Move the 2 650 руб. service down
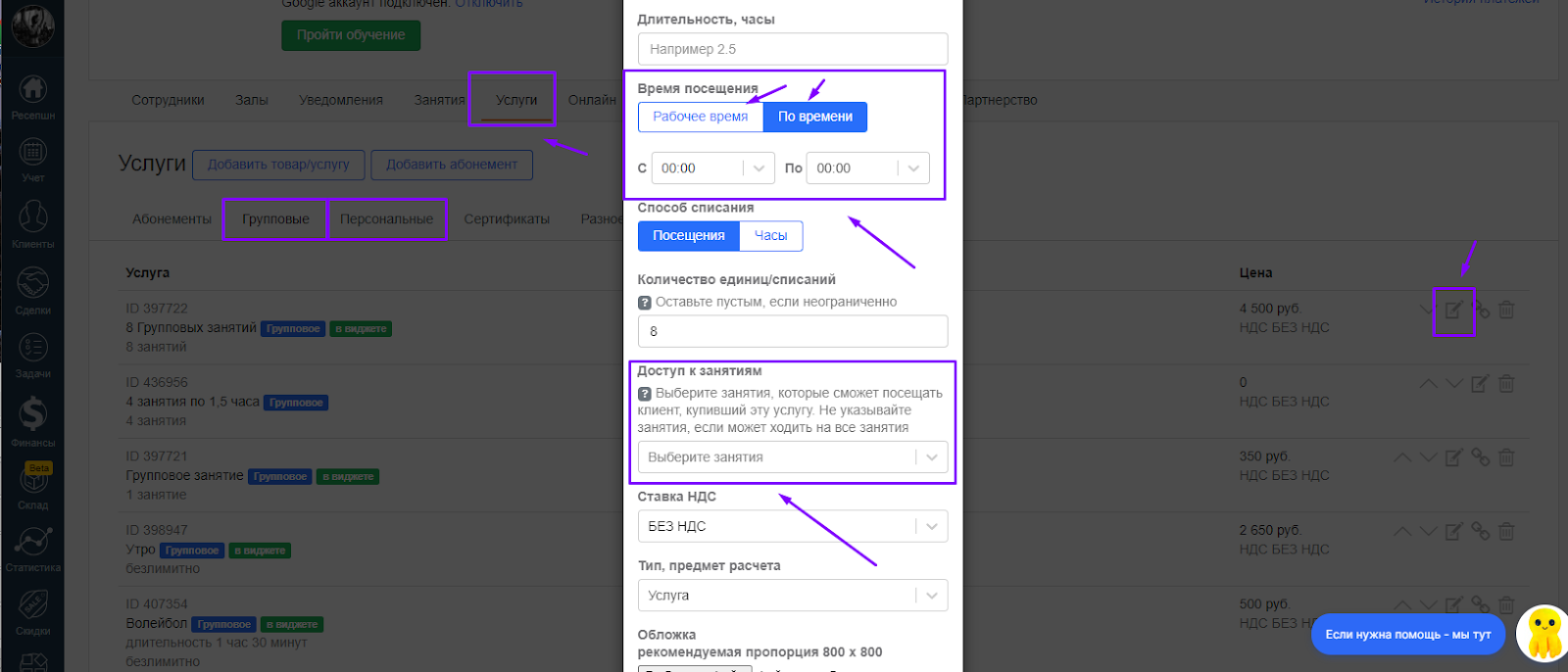 coord(1429,532)
